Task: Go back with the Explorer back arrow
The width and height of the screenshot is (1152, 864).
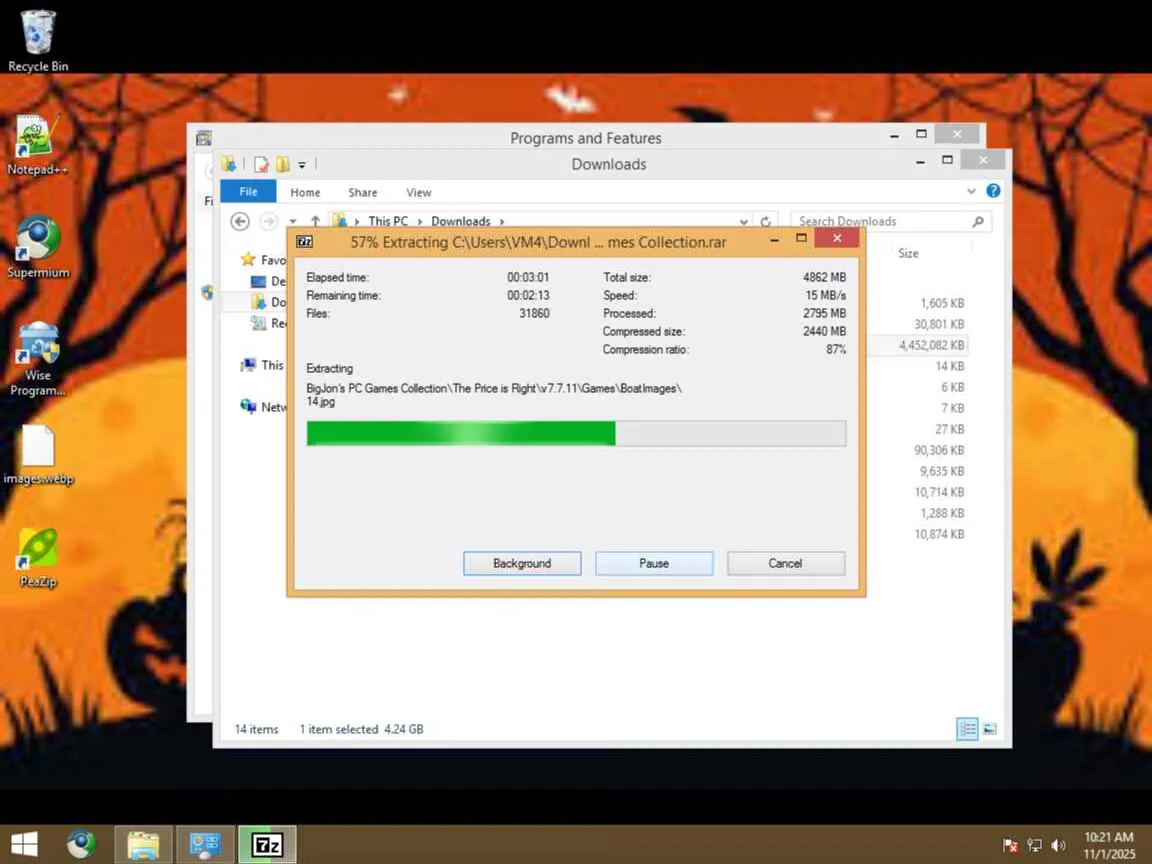Action: (x=240, y=221)
